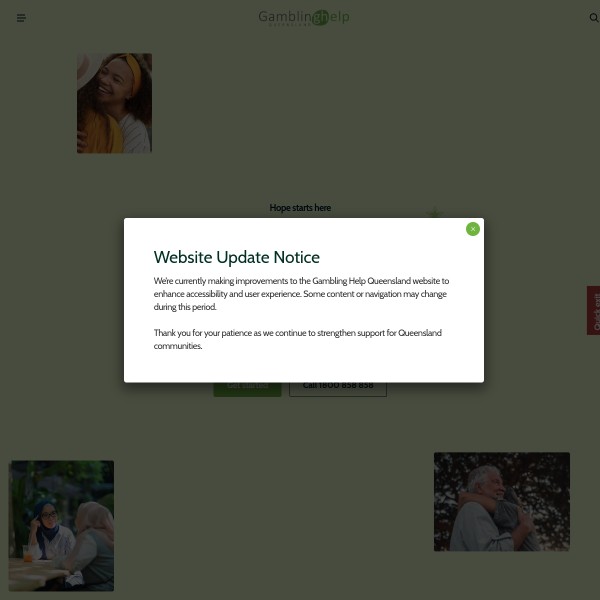Image resolution: width=600 pixels, height=600 pixels.
Task: Click the photo of the elderly man hugging
Action: pyautogui.click(x=501, y=501)
